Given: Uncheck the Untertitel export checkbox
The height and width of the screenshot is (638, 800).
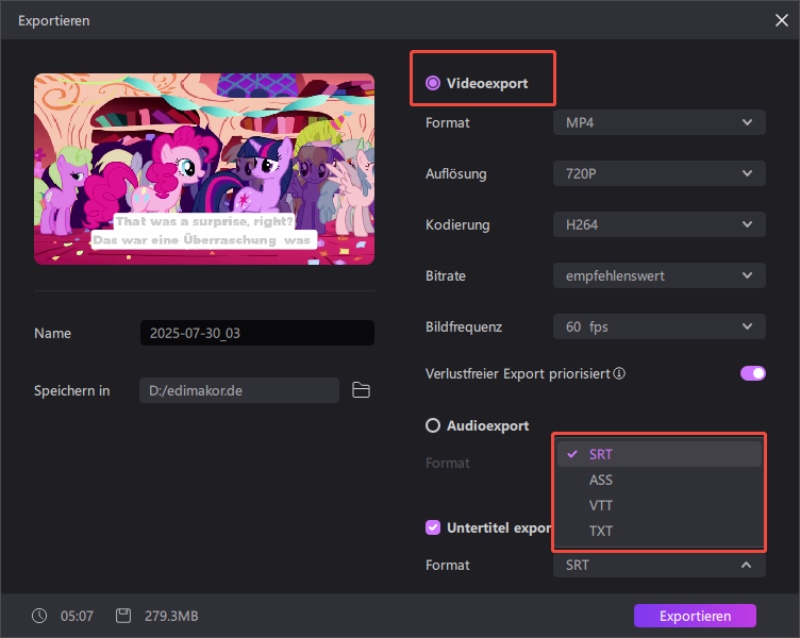Looking at the screenshot, I should click(433, 527).
